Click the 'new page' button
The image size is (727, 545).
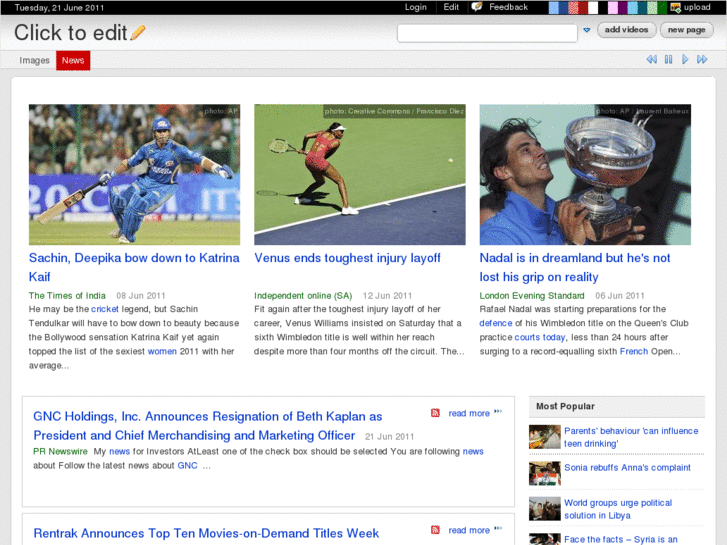(686, 30)
